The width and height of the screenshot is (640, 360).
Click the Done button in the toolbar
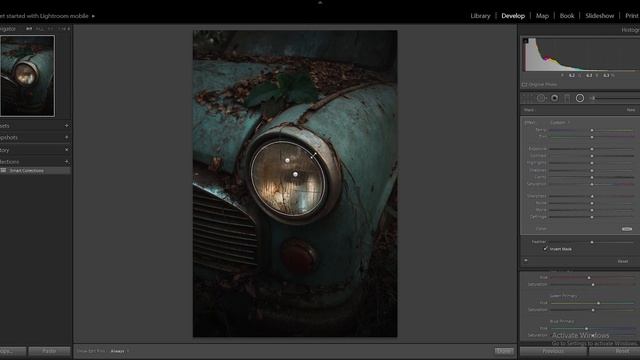[x=504, y=351]
